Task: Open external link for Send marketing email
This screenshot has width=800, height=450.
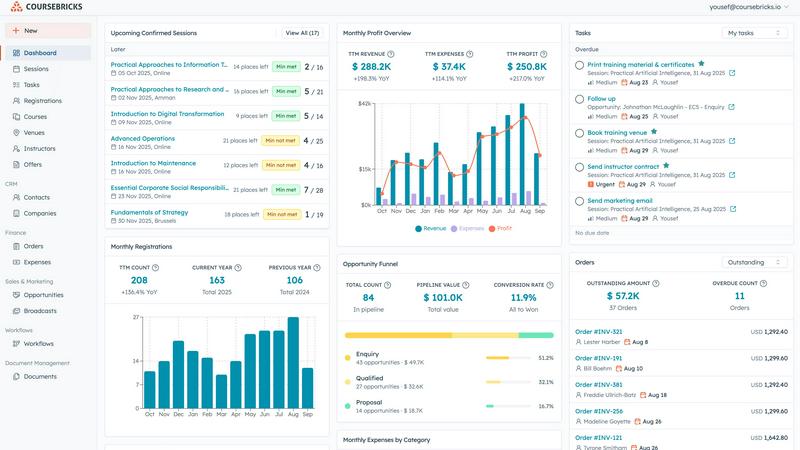Action: tap(732, 209)
